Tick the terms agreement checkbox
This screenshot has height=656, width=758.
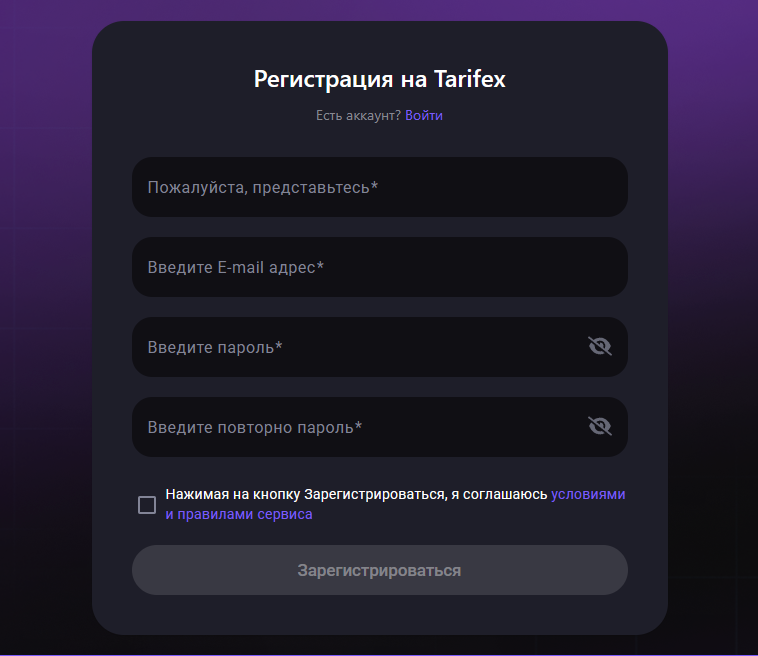coord(147,505)
